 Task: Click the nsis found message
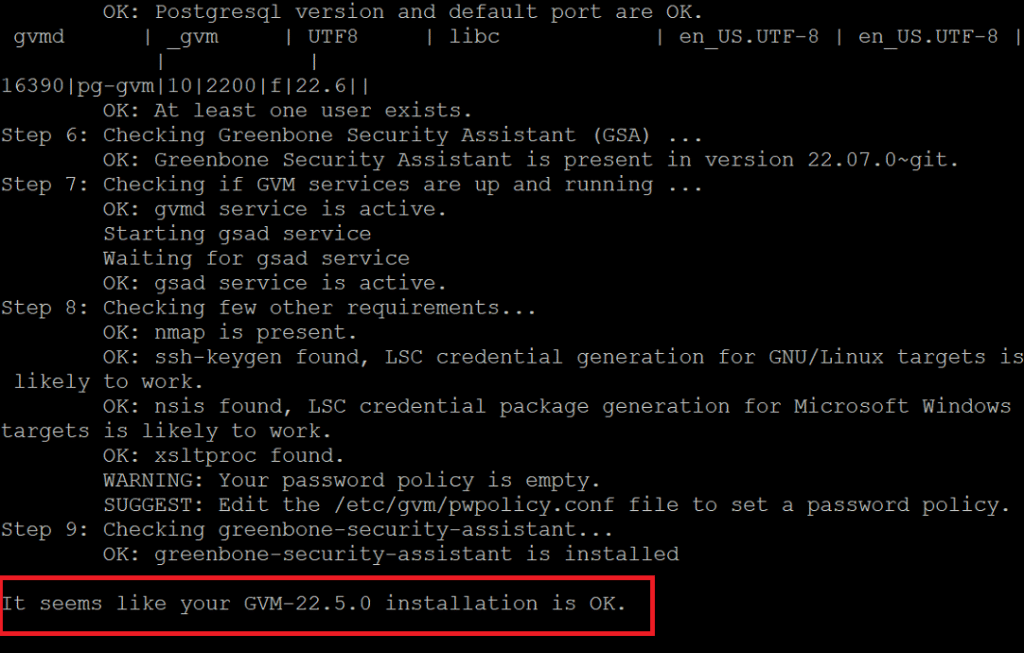507,419
